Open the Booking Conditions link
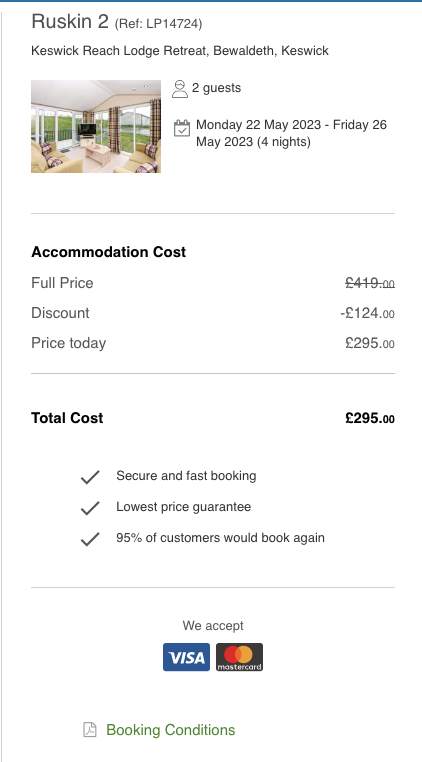422x762 pixels. click(171, 730)
